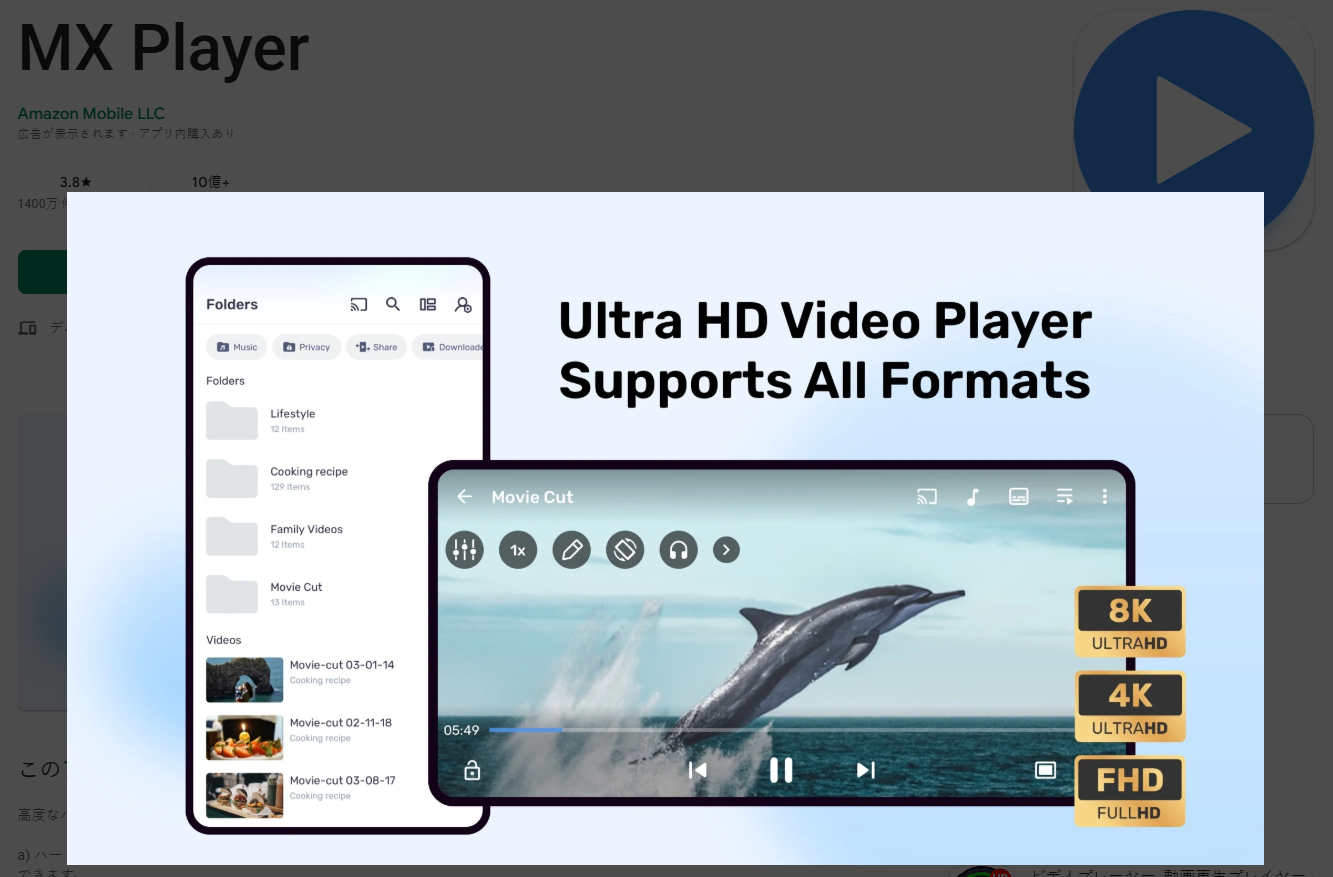Image resolution: width=1333 pixels, height=877 pixels.
Task: Select the headphones audio button
Action: point(679,550)
